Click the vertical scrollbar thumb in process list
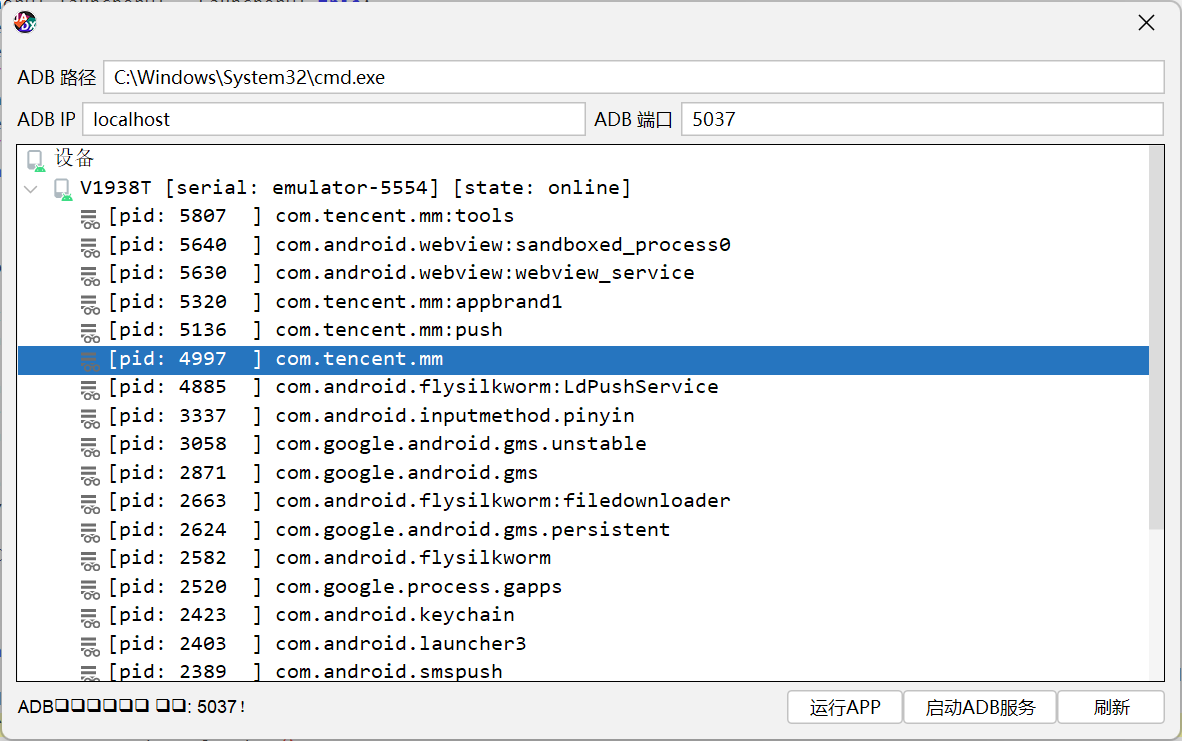 [1156, 338]
